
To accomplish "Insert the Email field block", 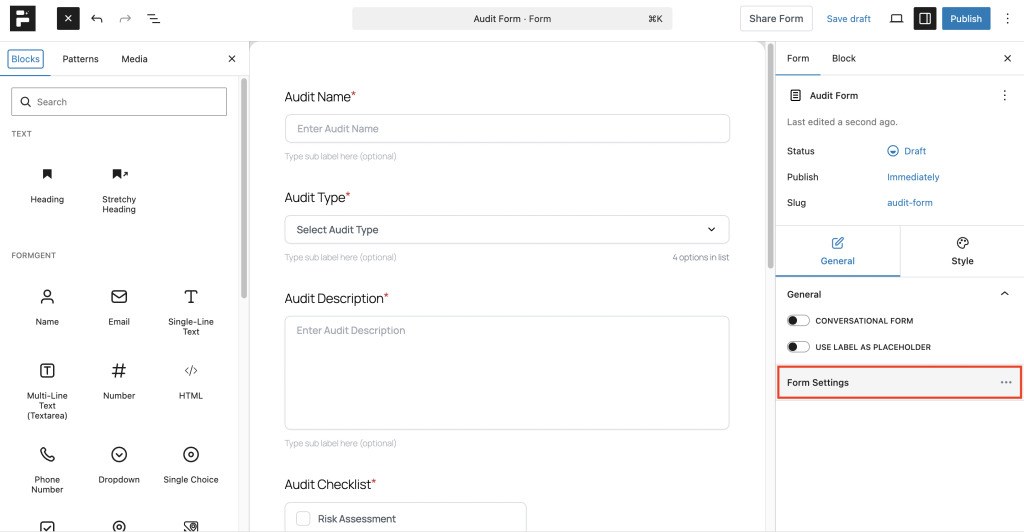I will pyautogui.click(x=119, y=307).
